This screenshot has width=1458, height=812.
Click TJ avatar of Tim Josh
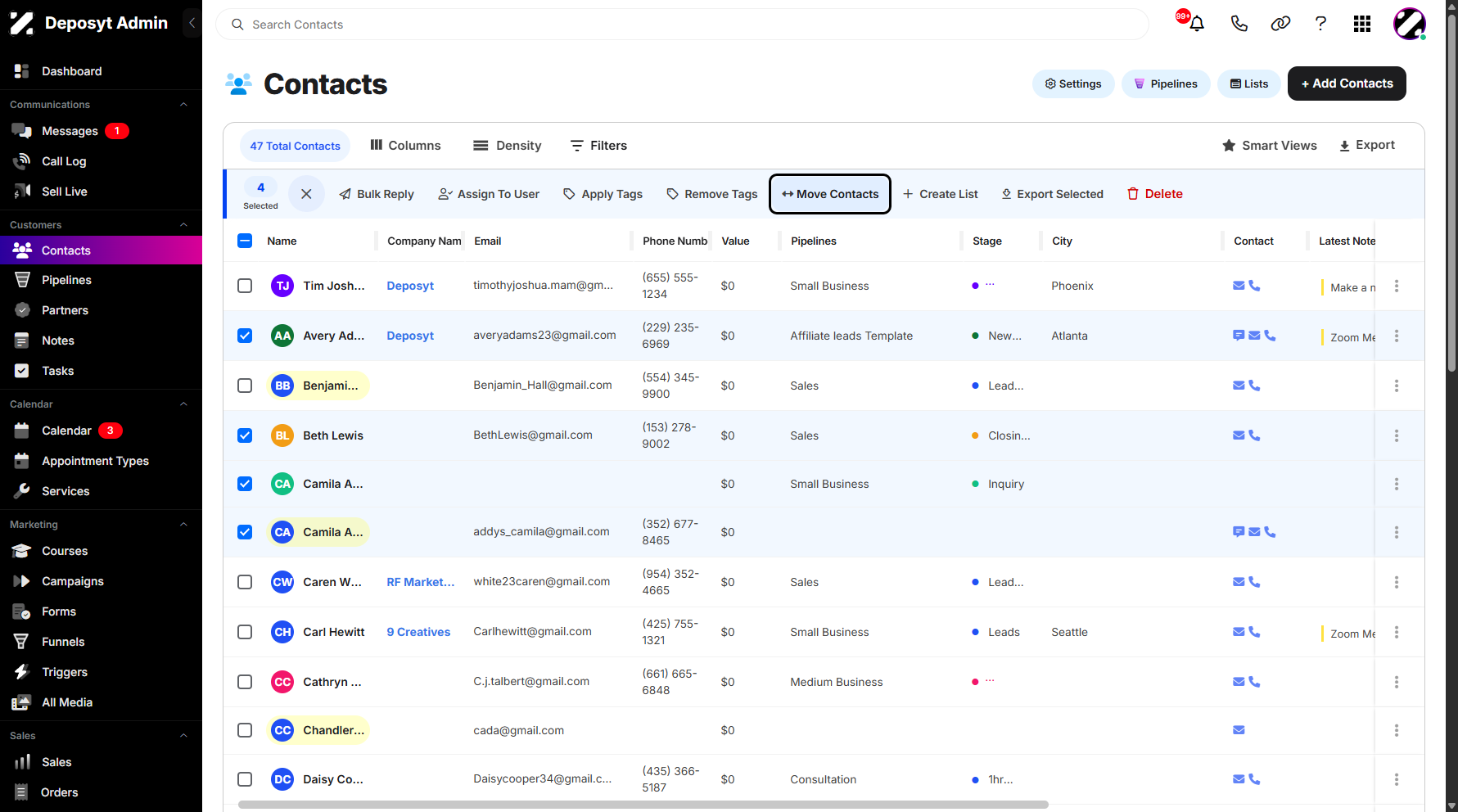282,286
